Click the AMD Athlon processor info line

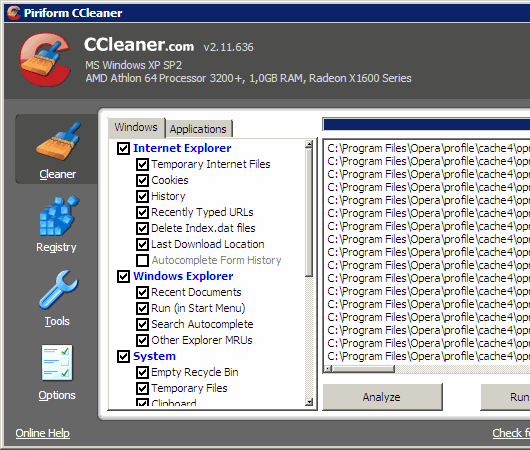coord(248,78)
